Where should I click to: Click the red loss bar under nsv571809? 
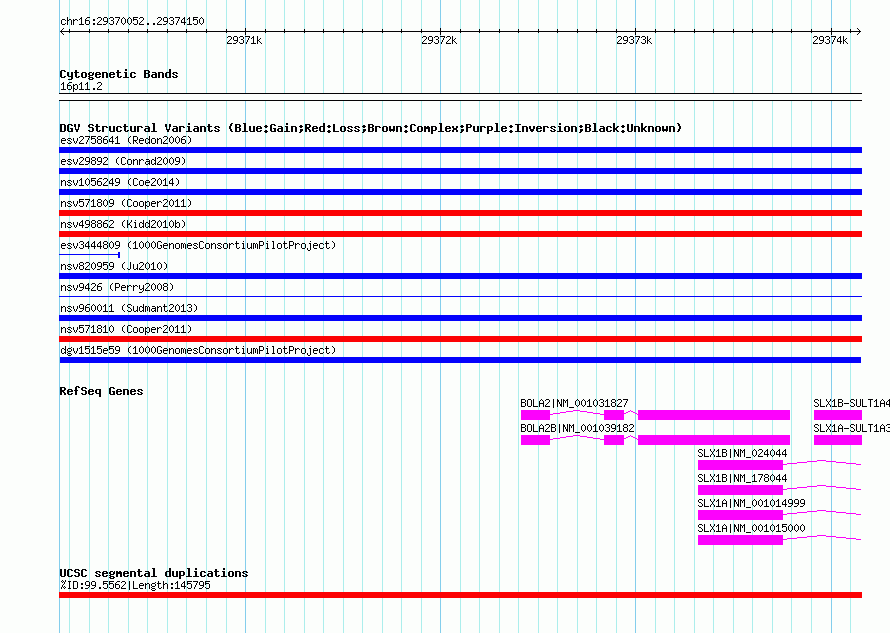[x=460, y=213]
